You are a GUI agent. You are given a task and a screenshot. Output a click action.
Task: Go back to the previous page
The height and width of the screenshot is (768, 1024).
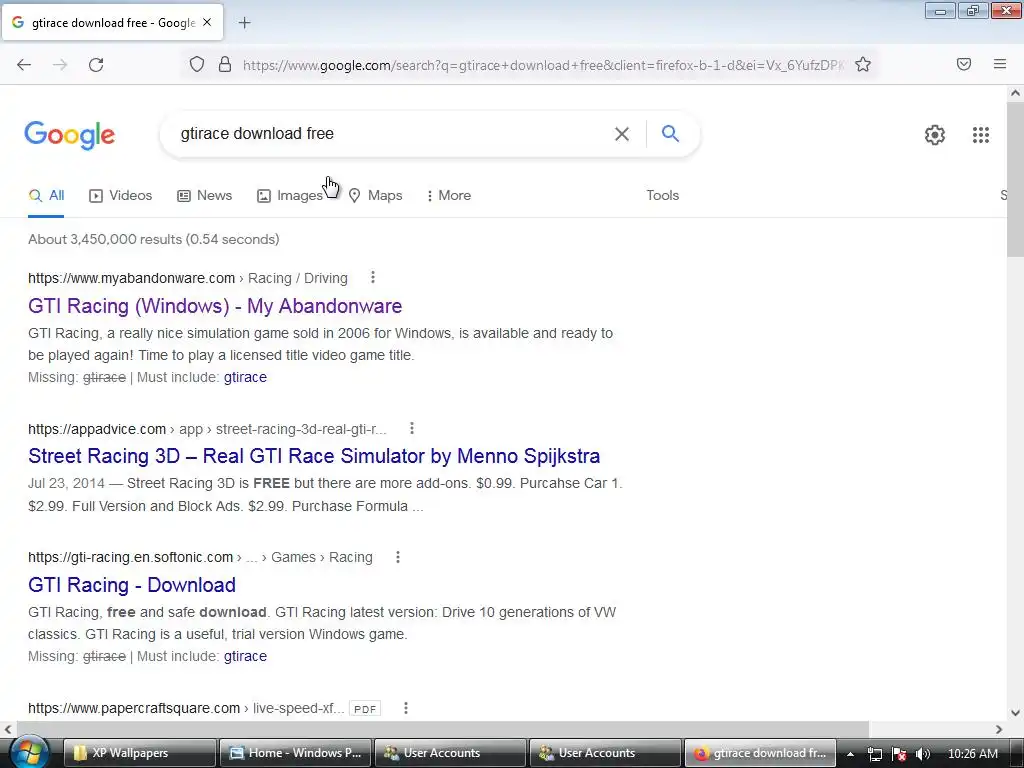click(x=24, y=65)
